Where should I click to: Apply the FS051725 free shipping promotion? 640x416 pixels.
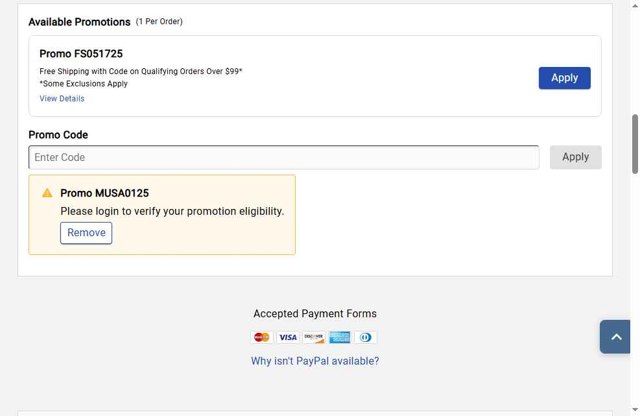click(x=564, y=78)
